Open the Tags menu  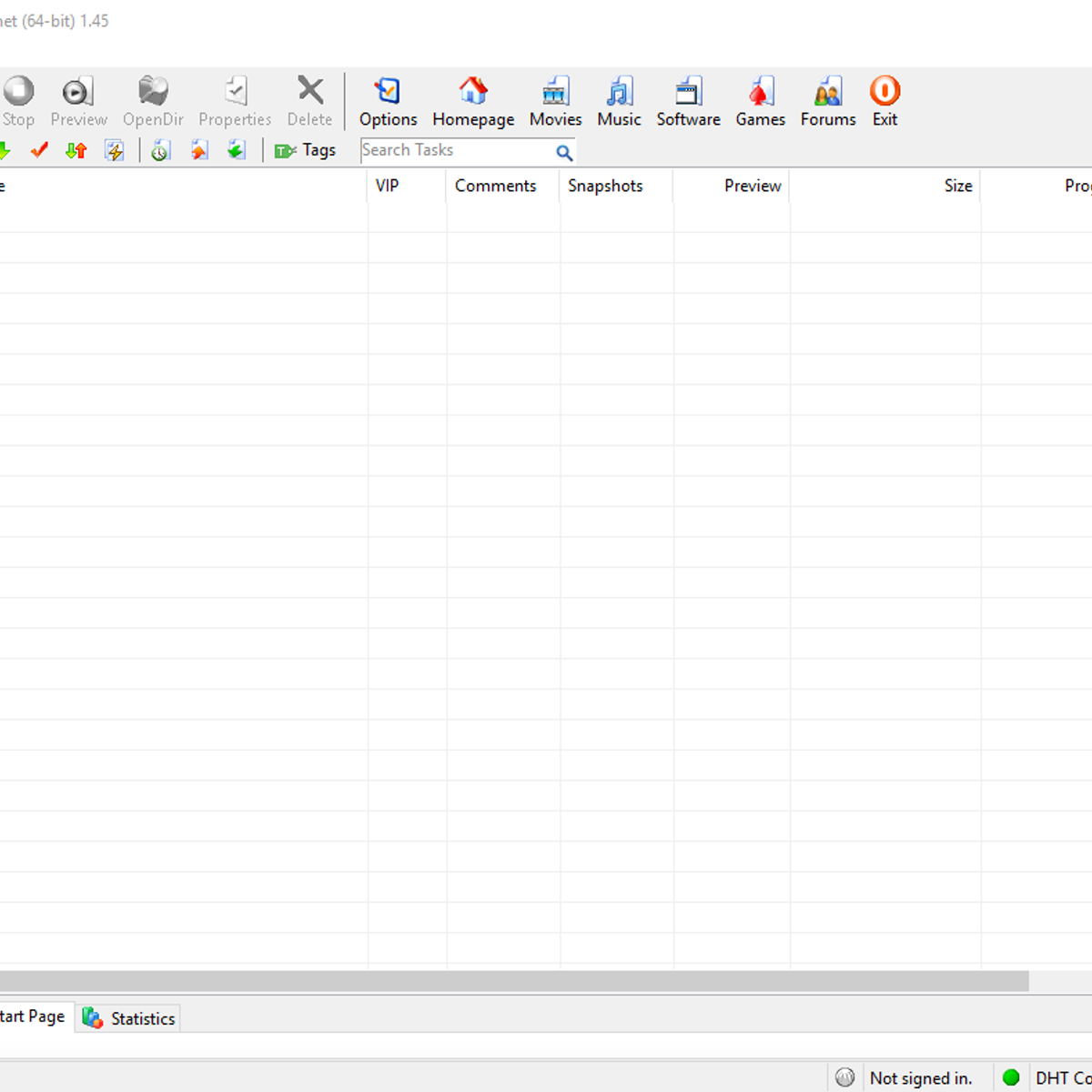pyautogui.click(x=306, y=150)
